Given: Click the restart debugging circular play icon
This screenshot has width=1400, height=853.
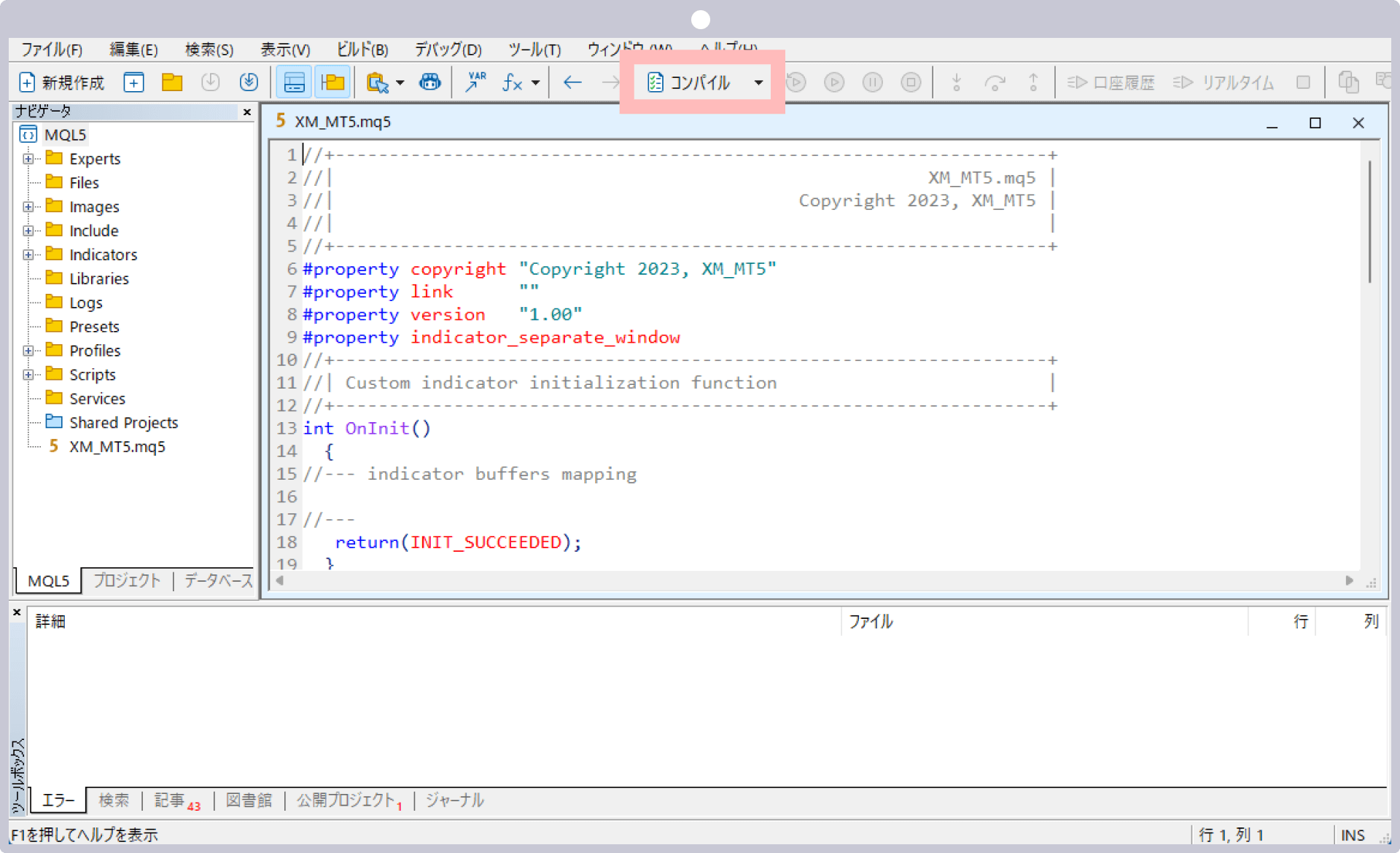Looking at the screenshot, I should [796, 82].
